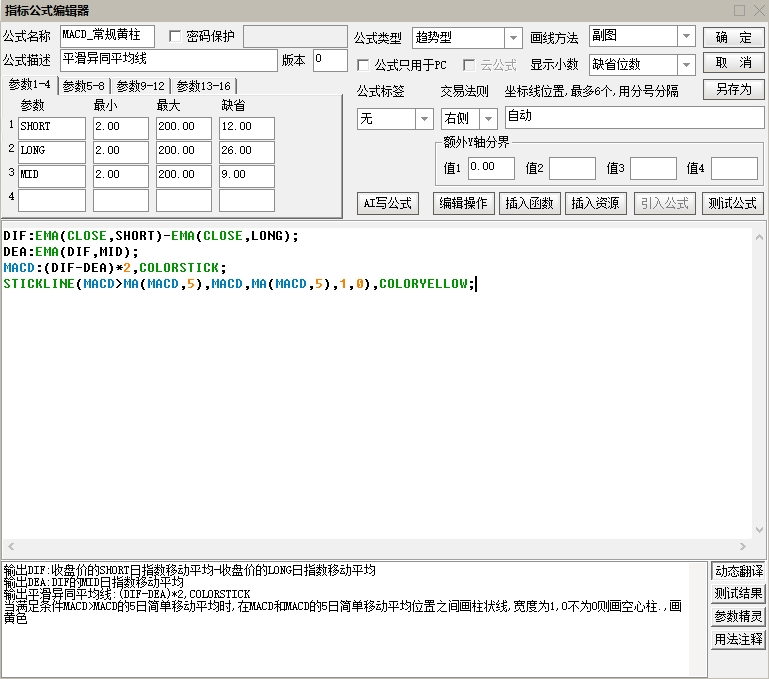Click the empty parameter 4 name field

tap(52, 200)
